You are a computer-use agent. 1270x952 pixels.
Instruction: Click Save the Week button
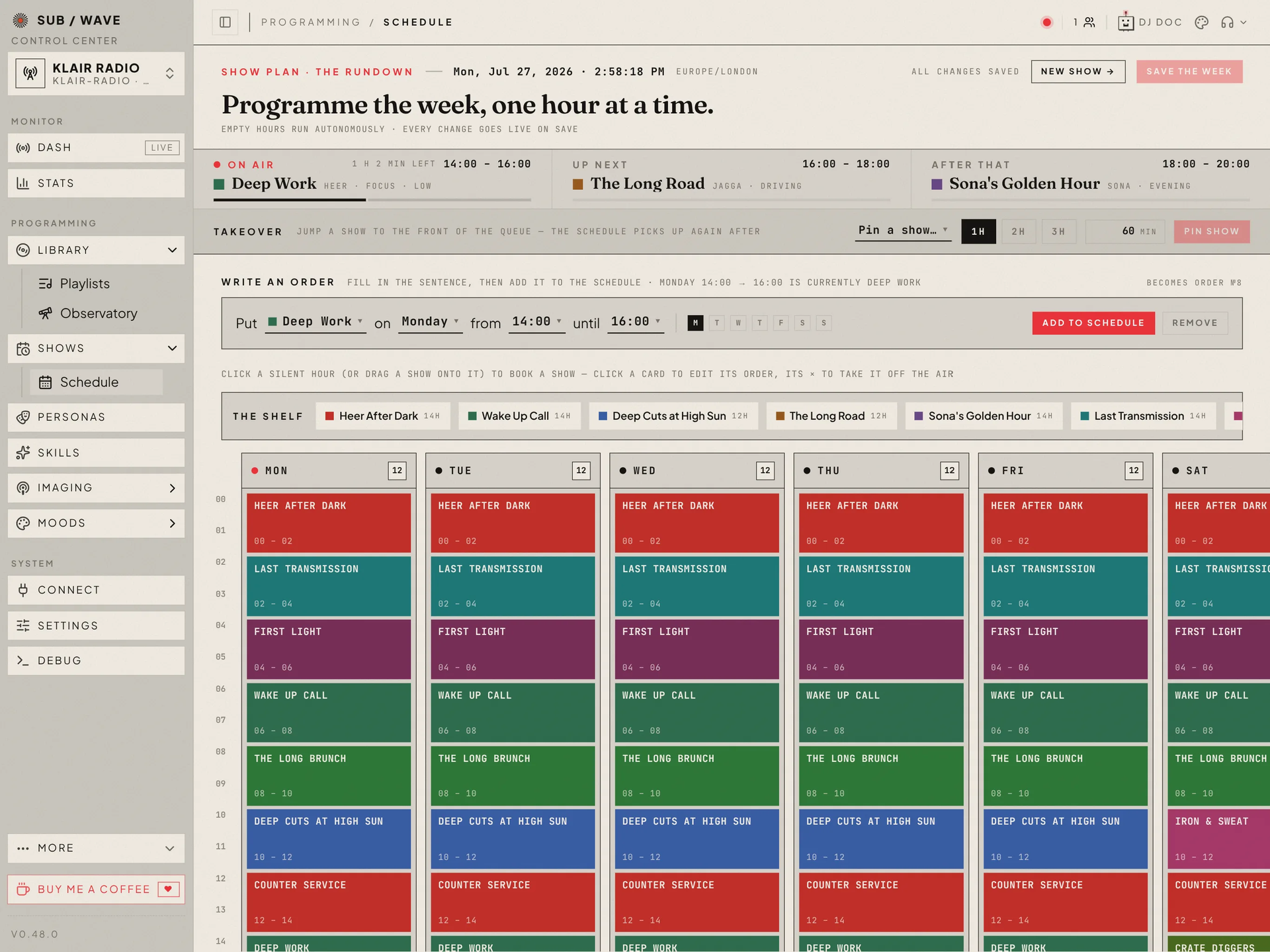tap(1189, 71)
